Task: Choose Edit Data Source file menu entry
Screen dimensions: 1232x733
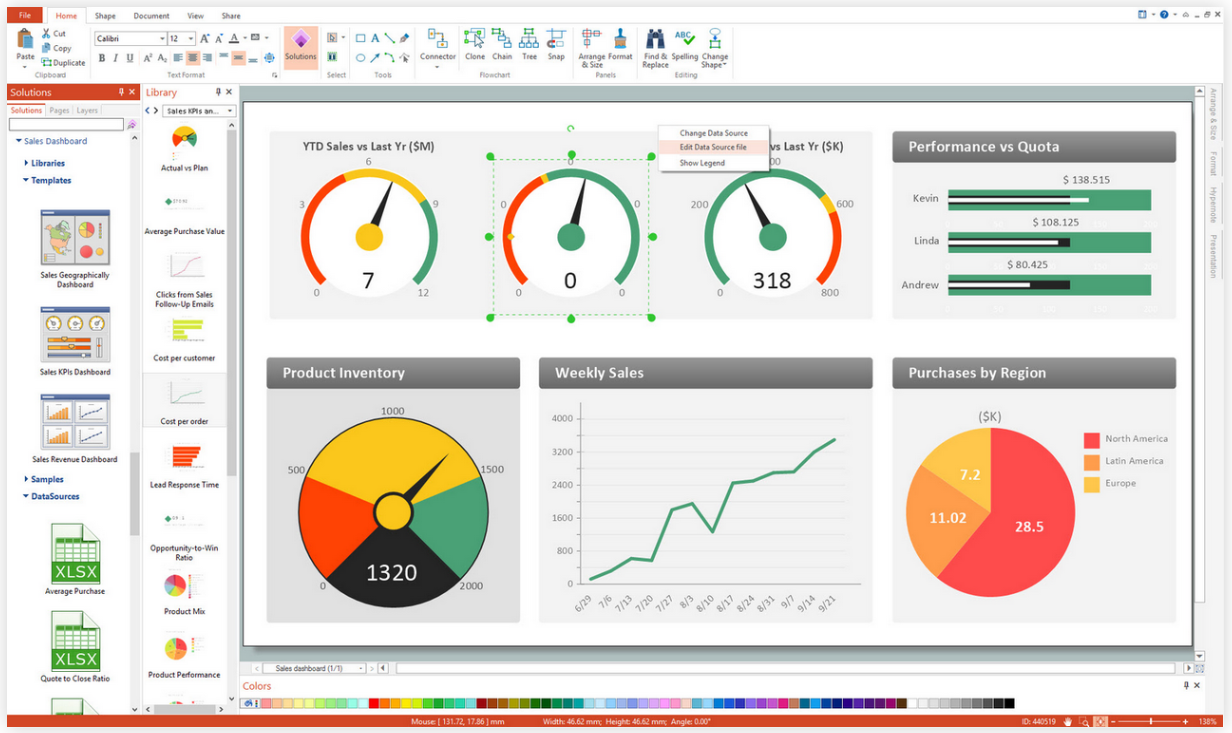Action: pyautogui.click(x=712, y=147)
